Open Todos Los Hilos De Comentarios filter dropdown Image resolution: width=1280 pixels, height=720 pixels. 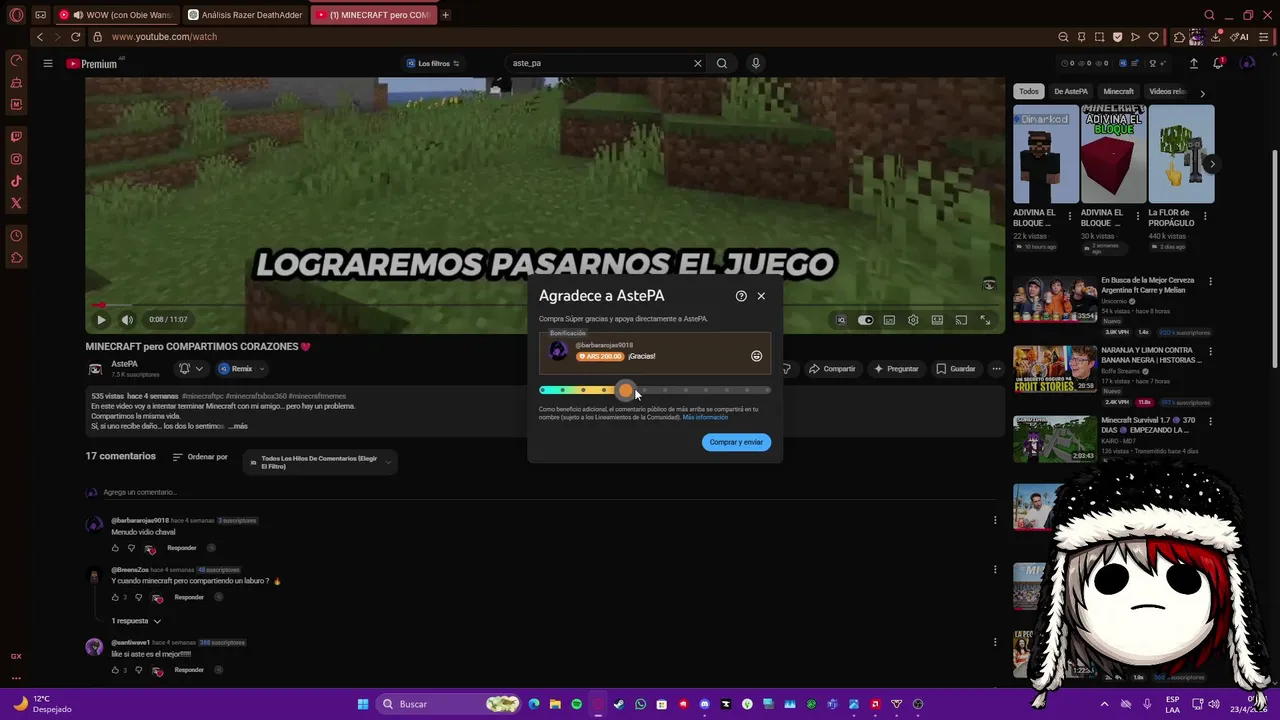[320, 462]
